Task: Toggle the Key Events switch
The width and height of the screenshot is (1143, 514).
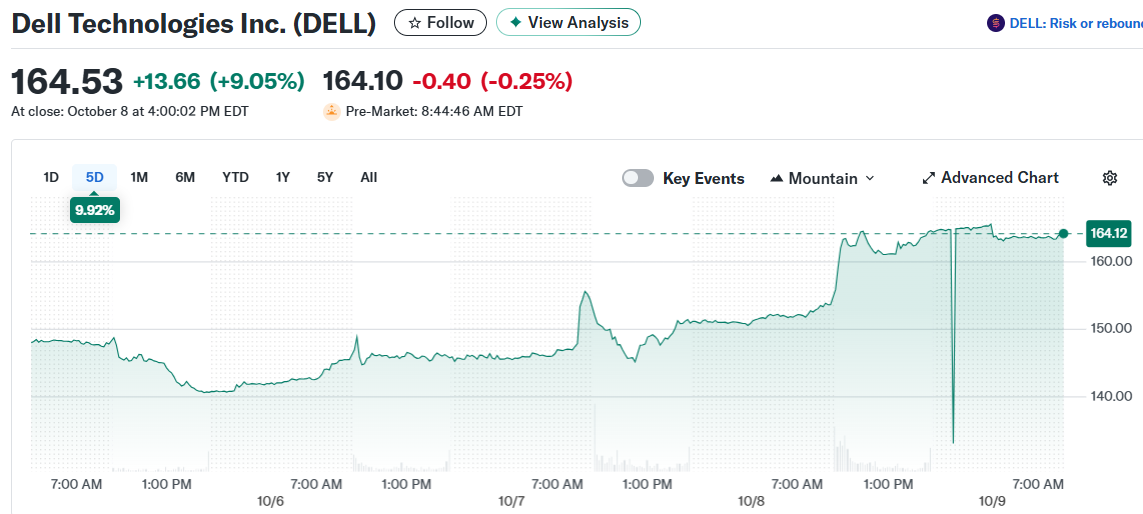Action: [x=638, y=178]
